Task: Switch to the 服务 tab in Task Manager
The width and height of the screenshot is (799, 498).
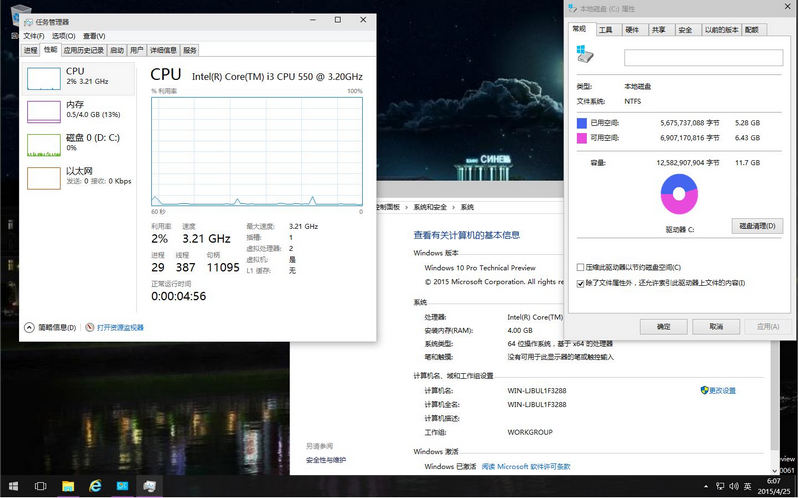Action: (x=190, y=50)
